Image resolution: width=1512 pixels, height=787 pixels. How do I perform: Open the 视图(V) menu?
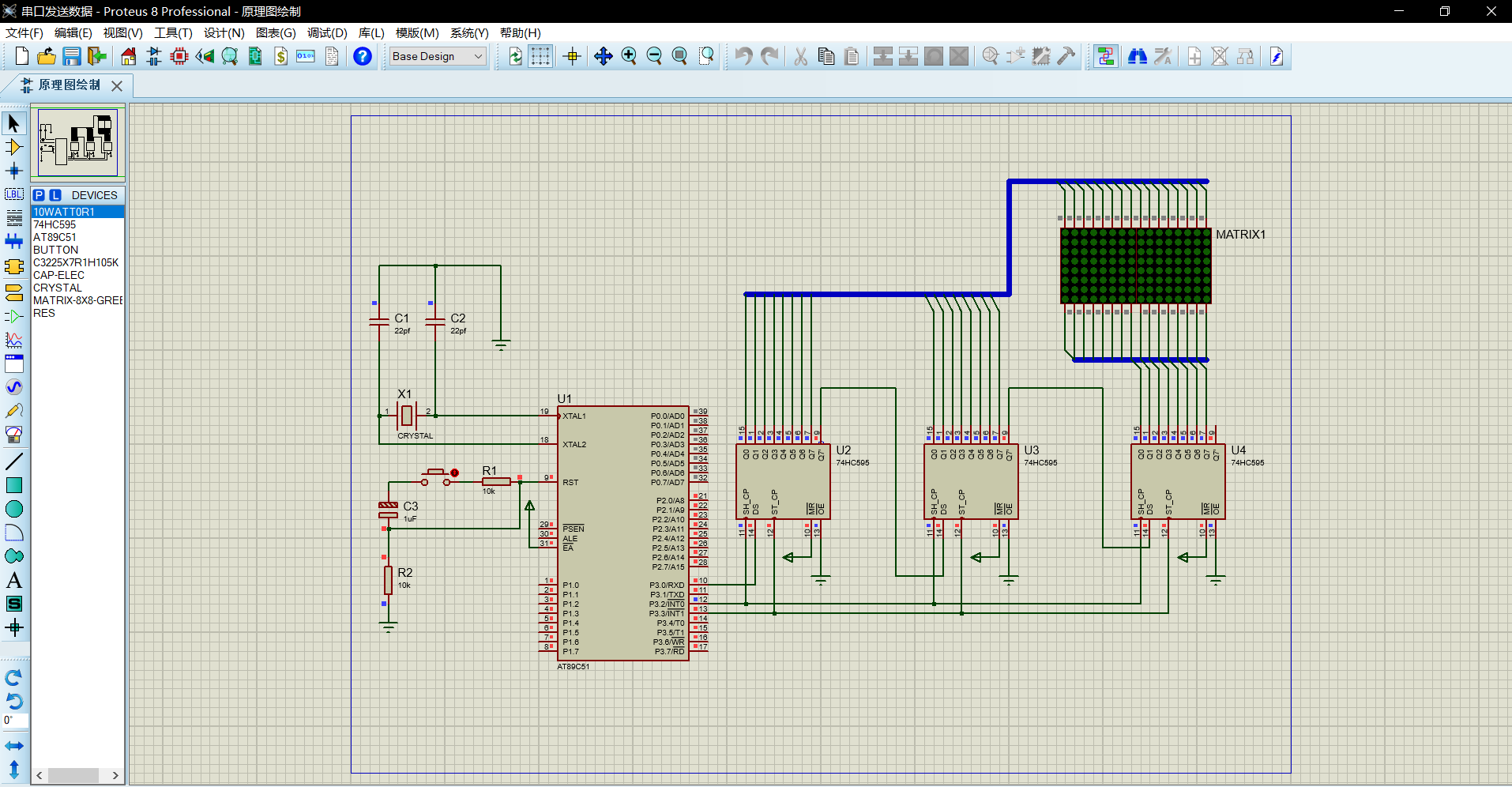[123, 33]
